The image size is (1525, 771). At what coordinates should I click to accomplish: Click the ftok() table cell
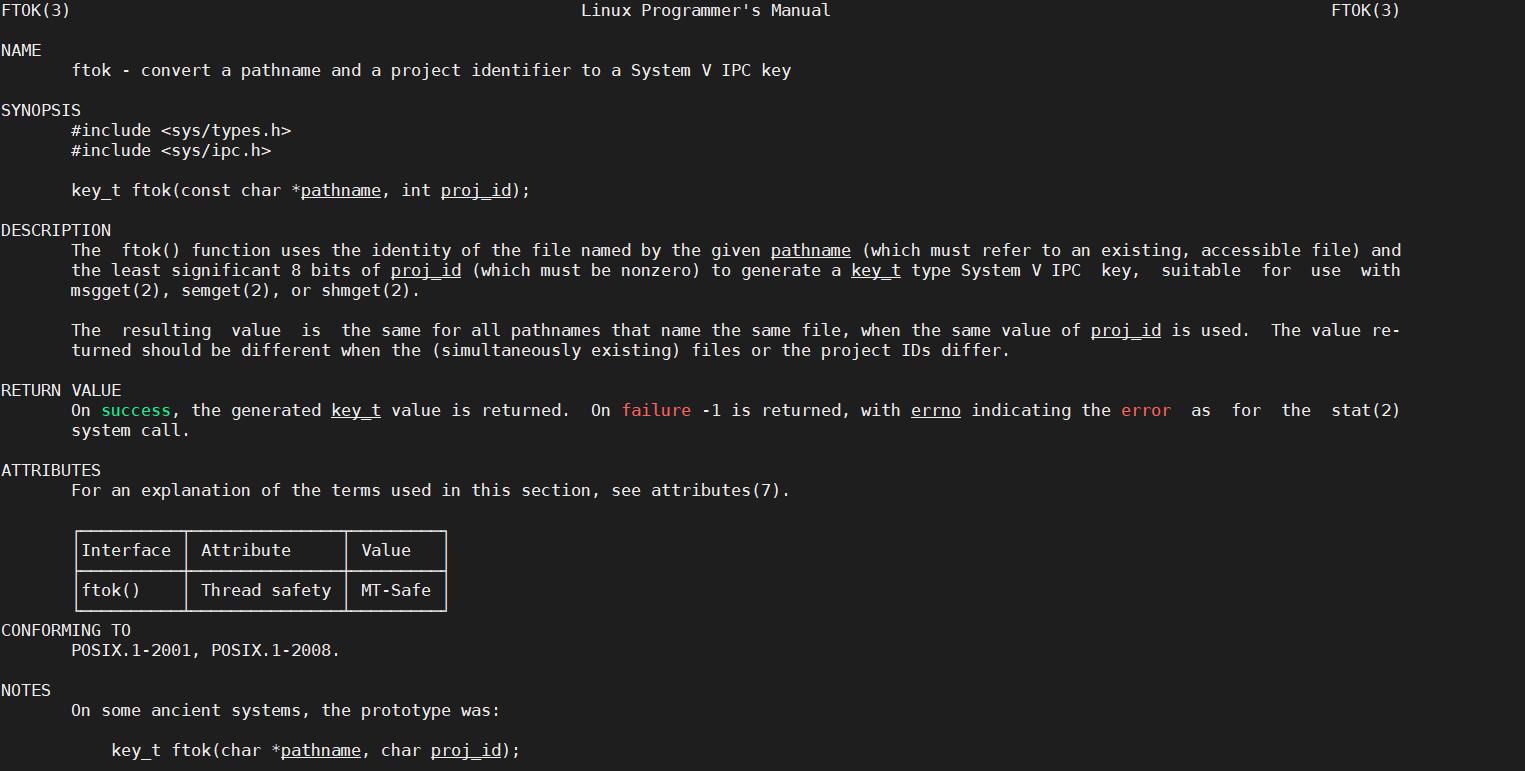pyautogui.click(x=131, y=590)
